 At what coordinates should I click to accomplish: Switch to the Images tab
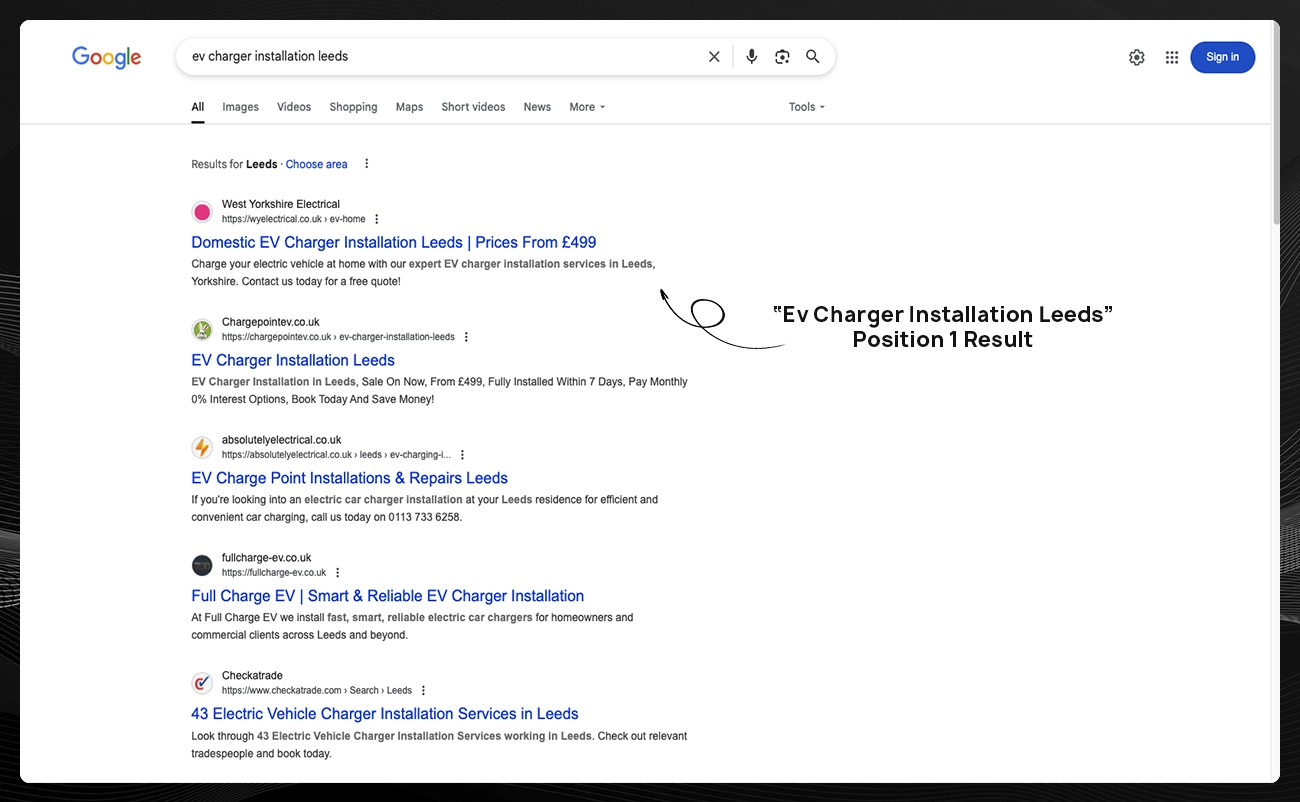coord(240,107)
